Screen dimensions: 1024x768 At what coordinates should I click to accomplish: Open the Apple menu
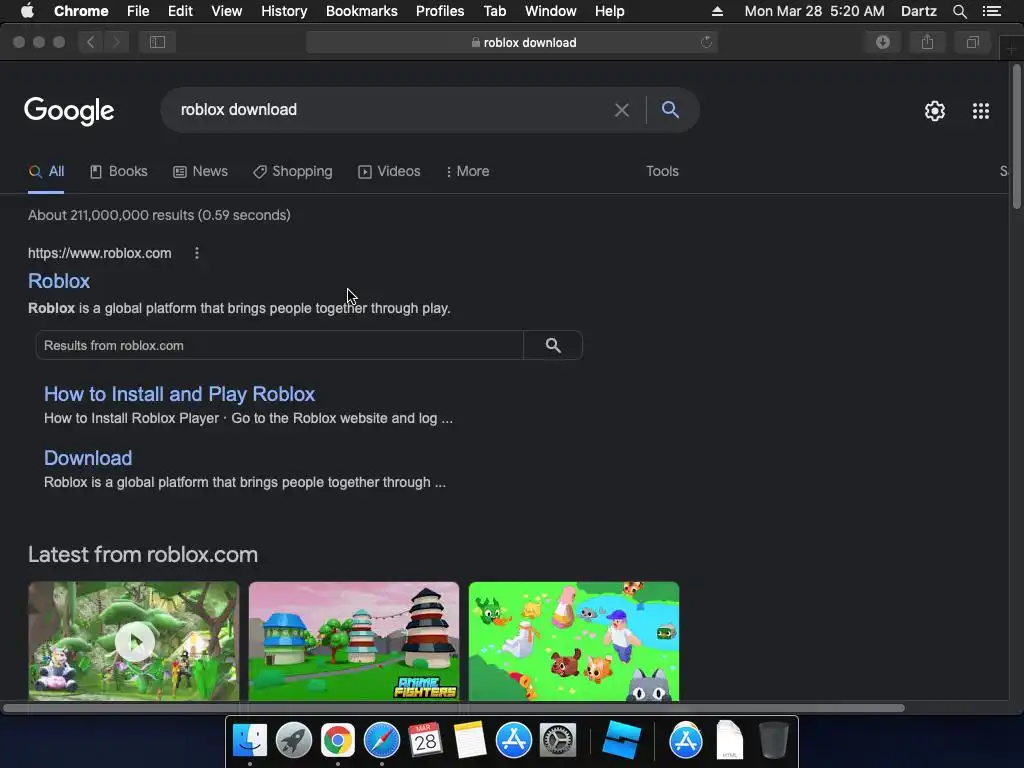[27, 10]
